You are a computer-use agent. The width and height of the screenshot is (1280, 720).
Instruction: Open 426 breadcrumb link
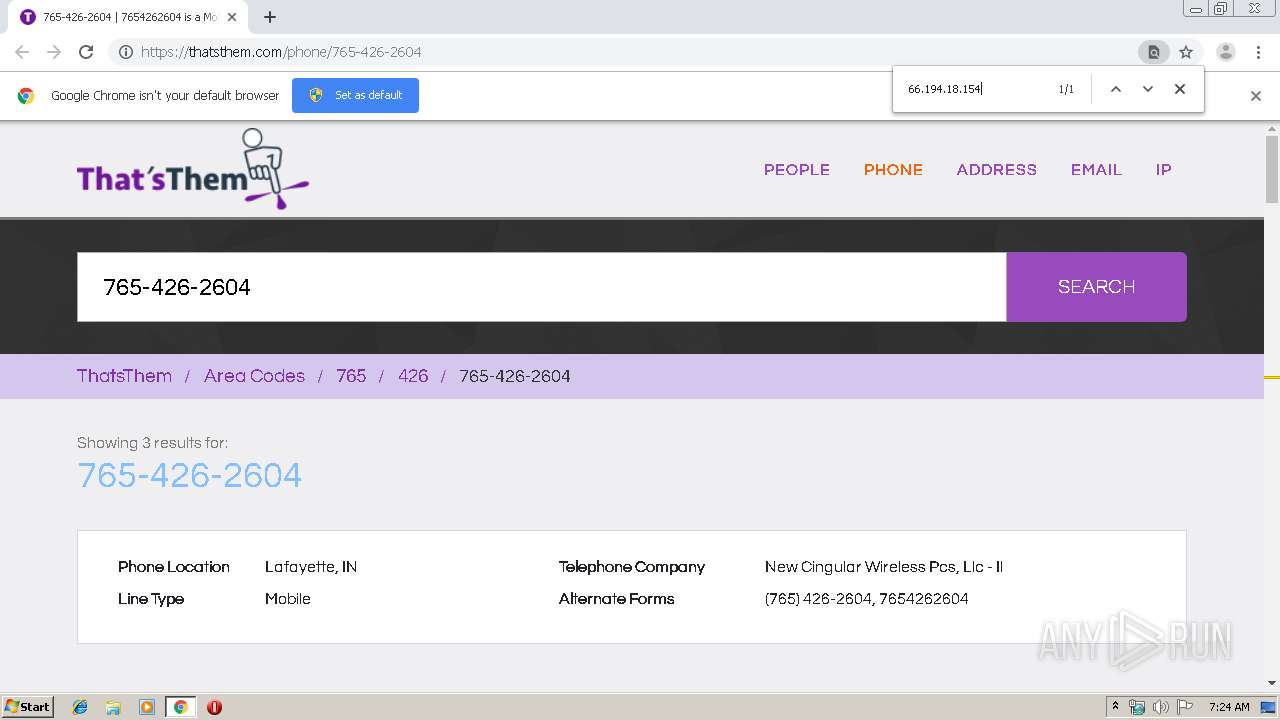click(413, 376)
